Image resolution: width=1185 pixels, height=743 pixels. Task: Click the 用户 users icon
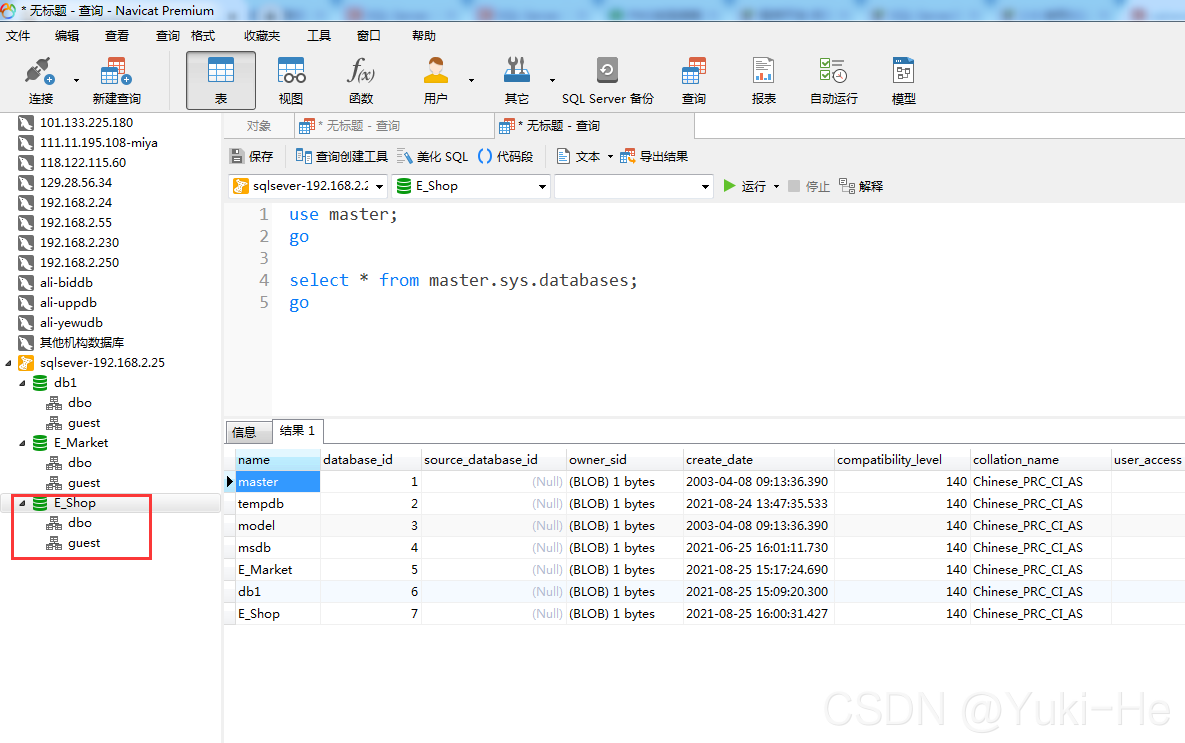click(435, 80)
